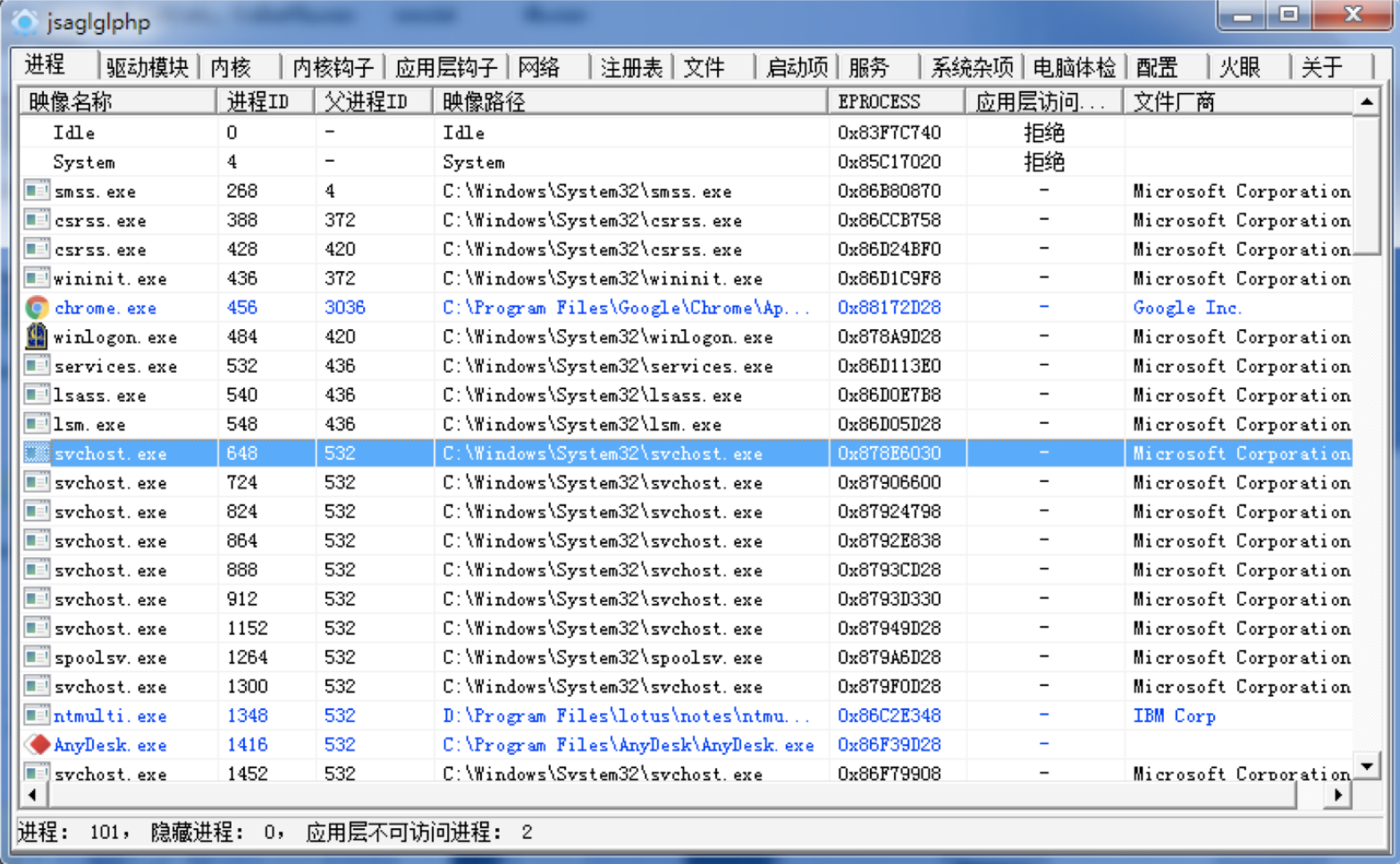The width and height of the screenshot is (1400, 864).
Task: Click the IBM Corp vendor cell
Action: [1174, 716]
